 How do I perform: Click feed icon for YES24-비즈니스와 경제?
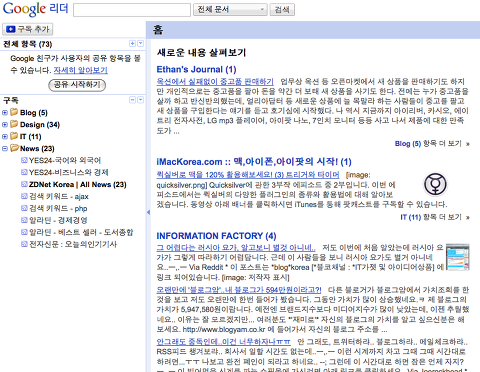click(x=24, y=172)
